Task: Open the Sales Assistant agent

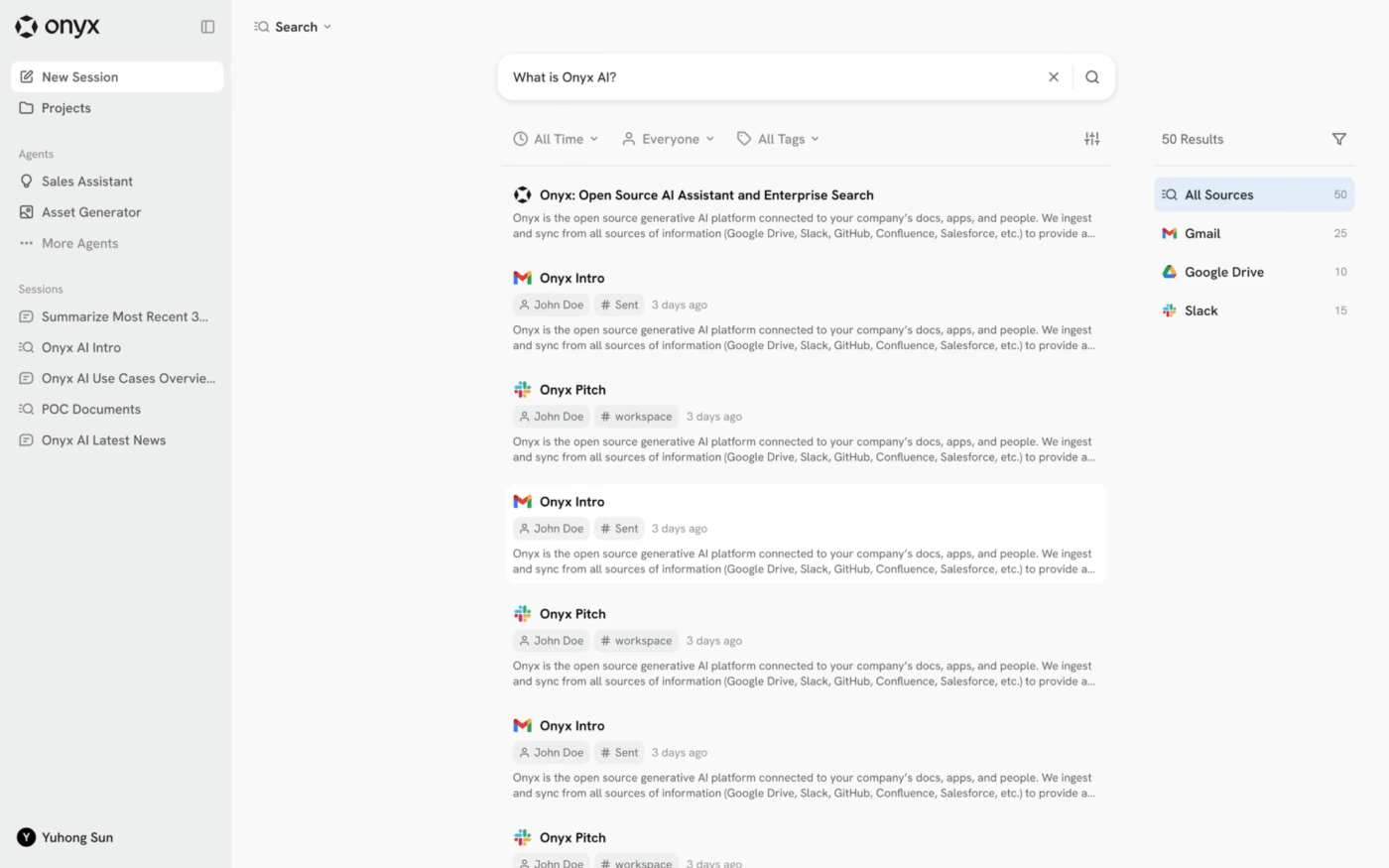Action: [117, 182]
